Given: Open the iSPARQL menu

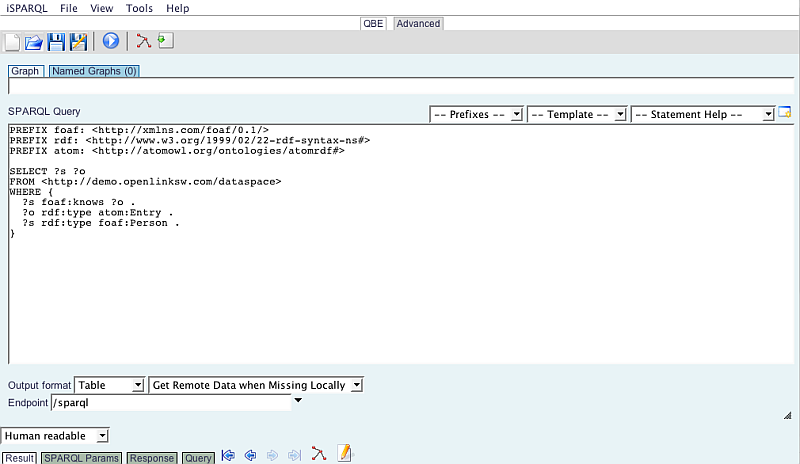Looking at the screenshot, I should pos(27,8).
